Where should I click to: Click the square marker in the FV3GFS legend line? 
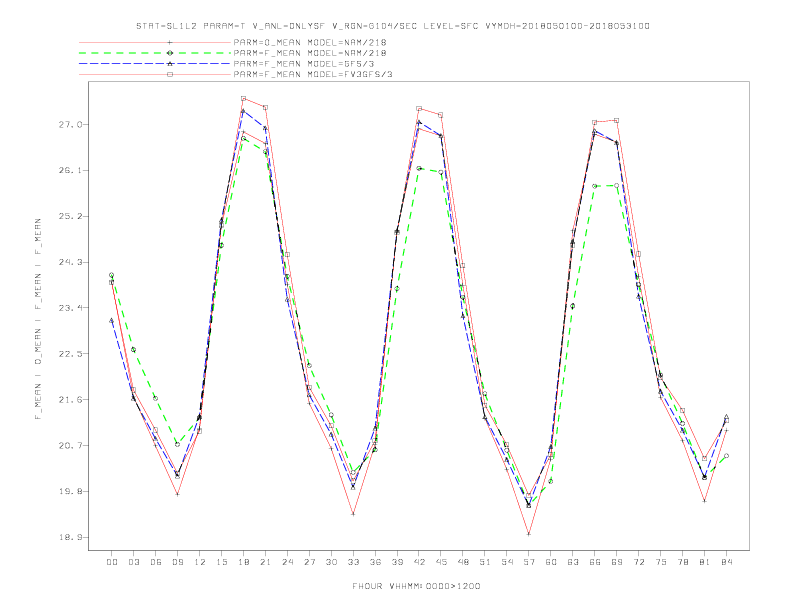170,74
